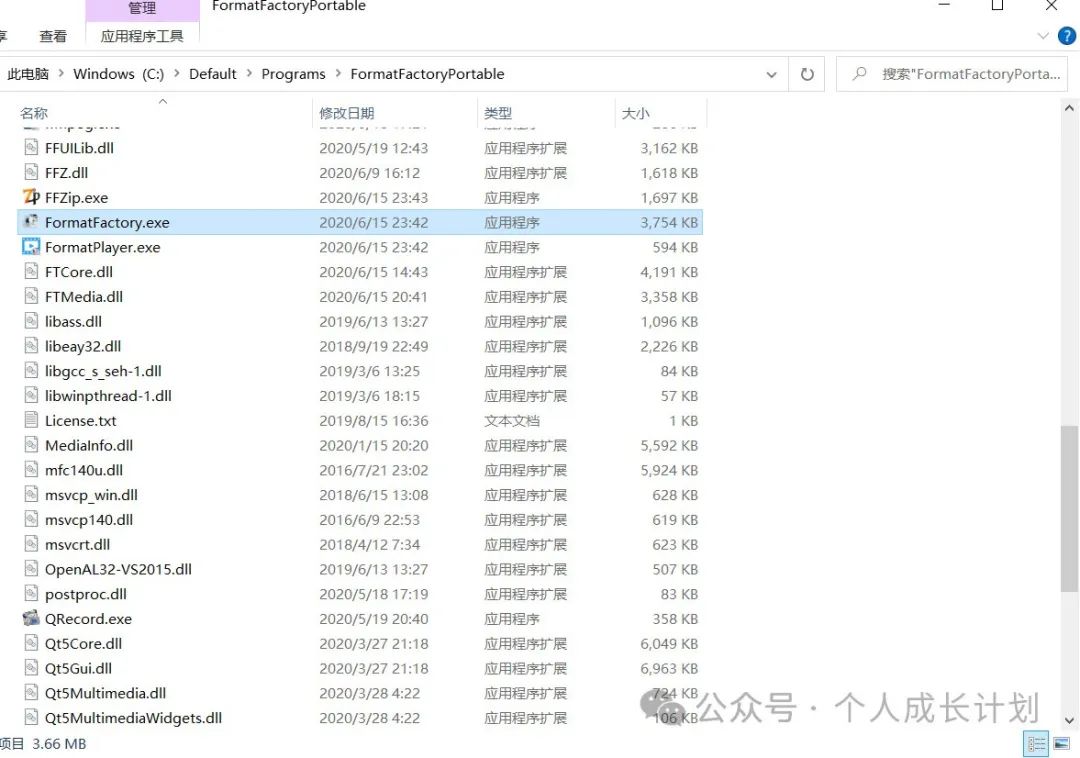Select the file named OpenAL32-VS2015.dll
The width and height of the screenshot is (1080, 758).
118,569
